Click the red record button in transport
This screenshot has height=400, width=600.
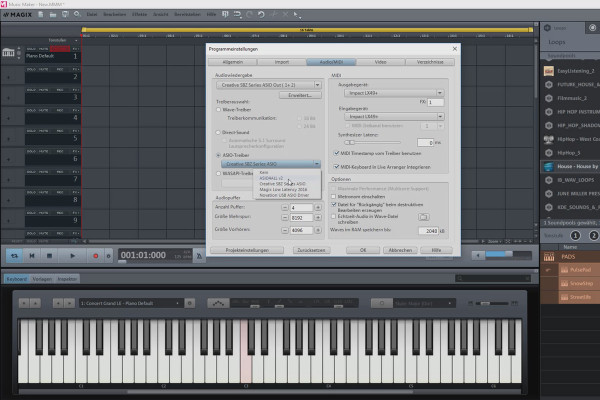(x=96, y=256)
